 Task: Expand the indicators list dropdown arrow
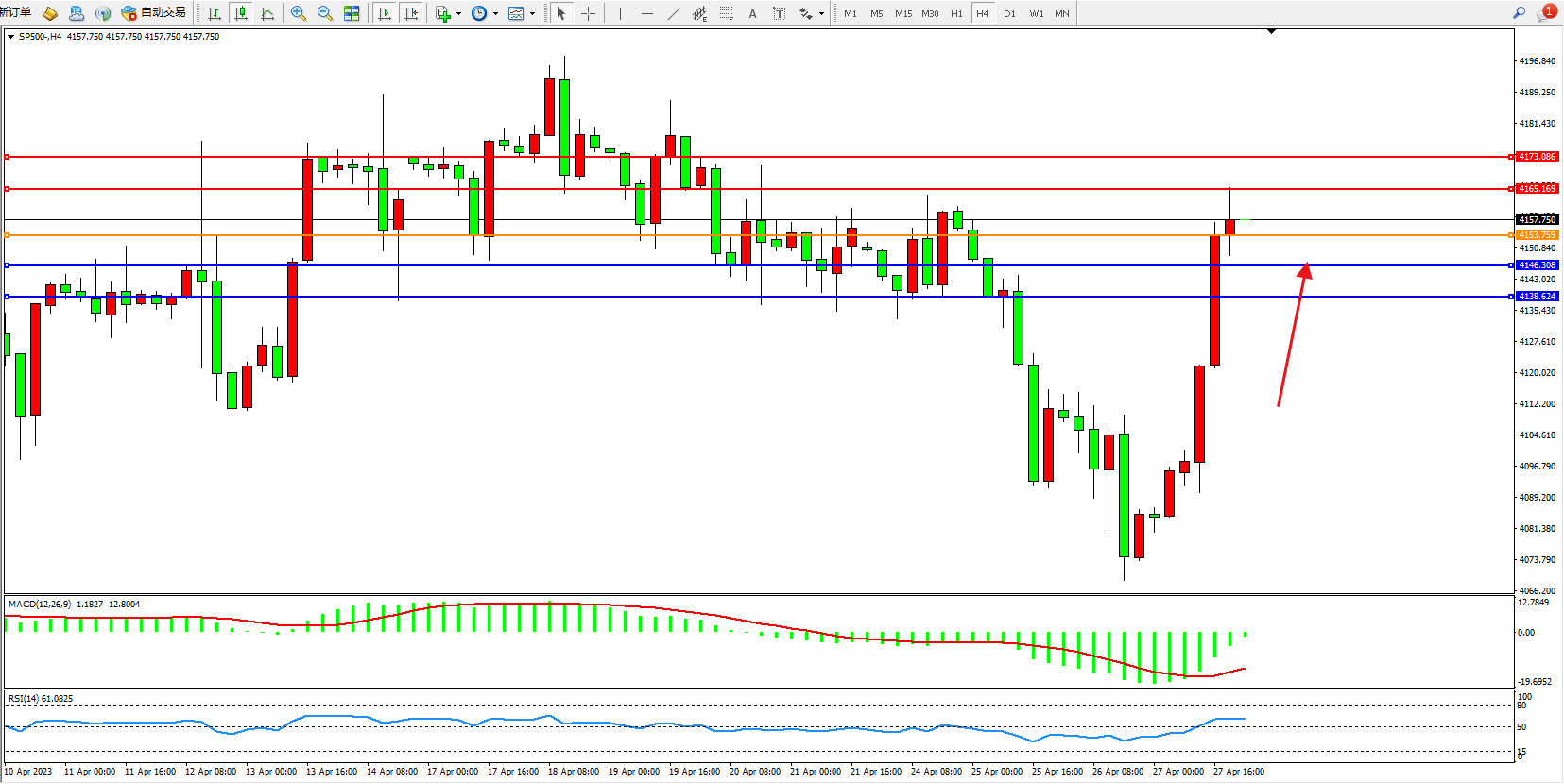pyautogui.click(x=458, y=13)
